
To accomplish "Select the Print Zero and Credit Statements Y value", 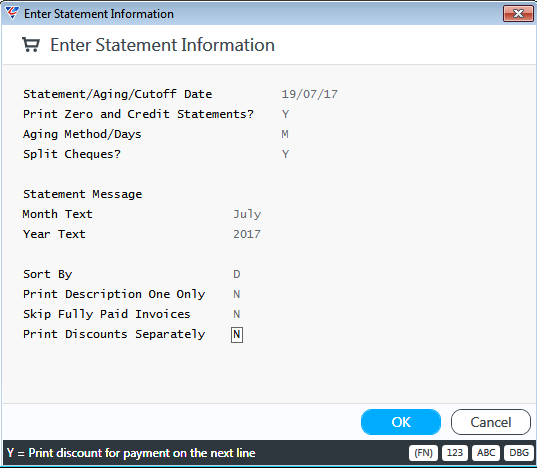I will (285, 114).
